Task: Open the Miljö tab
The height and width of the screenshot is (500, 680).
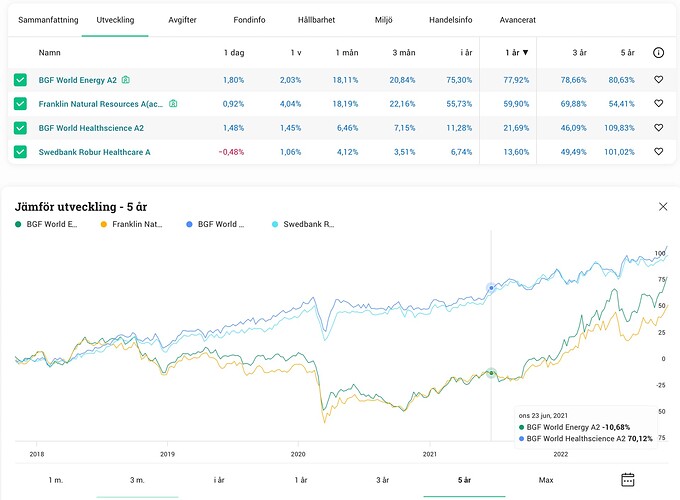Action: coord(383,20)
